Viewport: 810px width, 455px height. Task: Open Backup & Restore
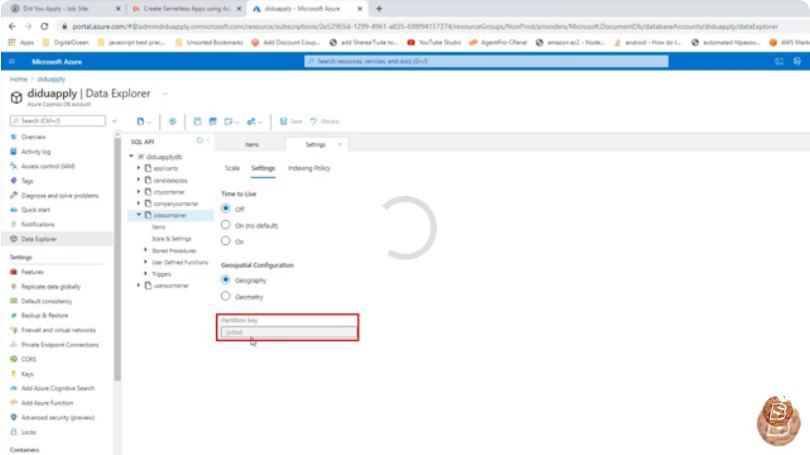coord(44,315)
